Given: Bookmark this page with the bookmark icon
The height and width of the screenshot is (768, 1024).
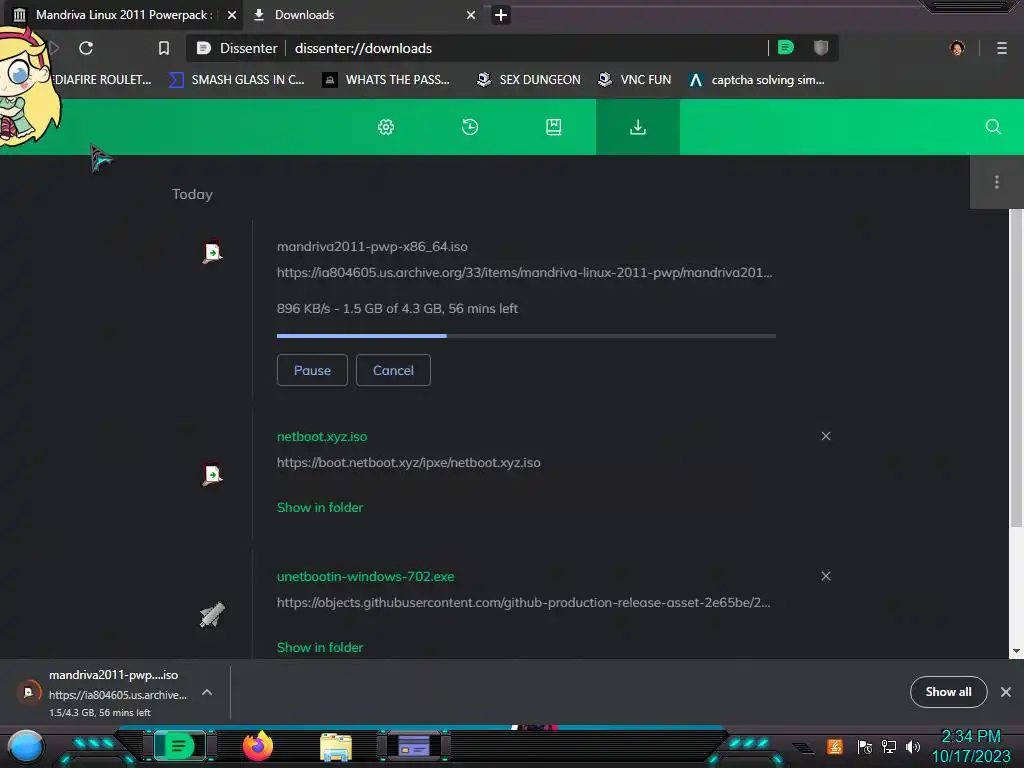Looking at the screenshot, I should tap(164, 48).
